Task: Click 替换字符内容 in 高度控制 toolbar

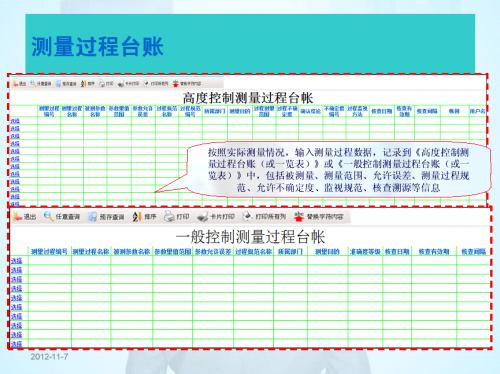Action: pos(187,84)
